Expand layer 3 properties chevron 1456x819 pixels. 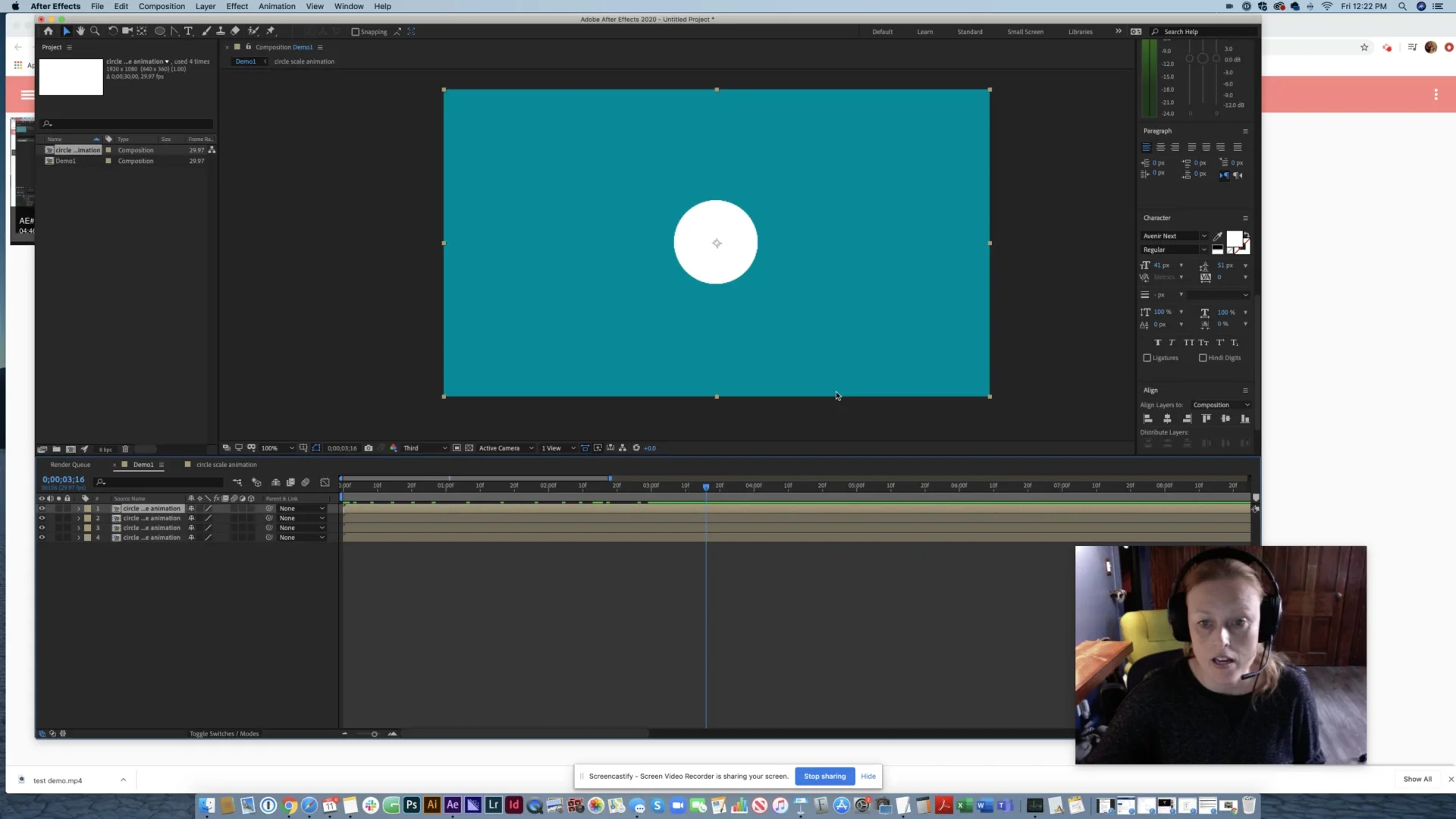point(78,528)
